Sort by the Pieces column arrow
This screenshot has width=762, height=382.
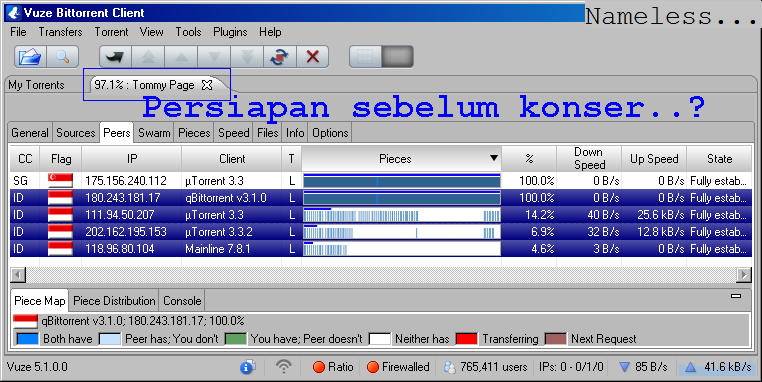(x=494, y=158)
